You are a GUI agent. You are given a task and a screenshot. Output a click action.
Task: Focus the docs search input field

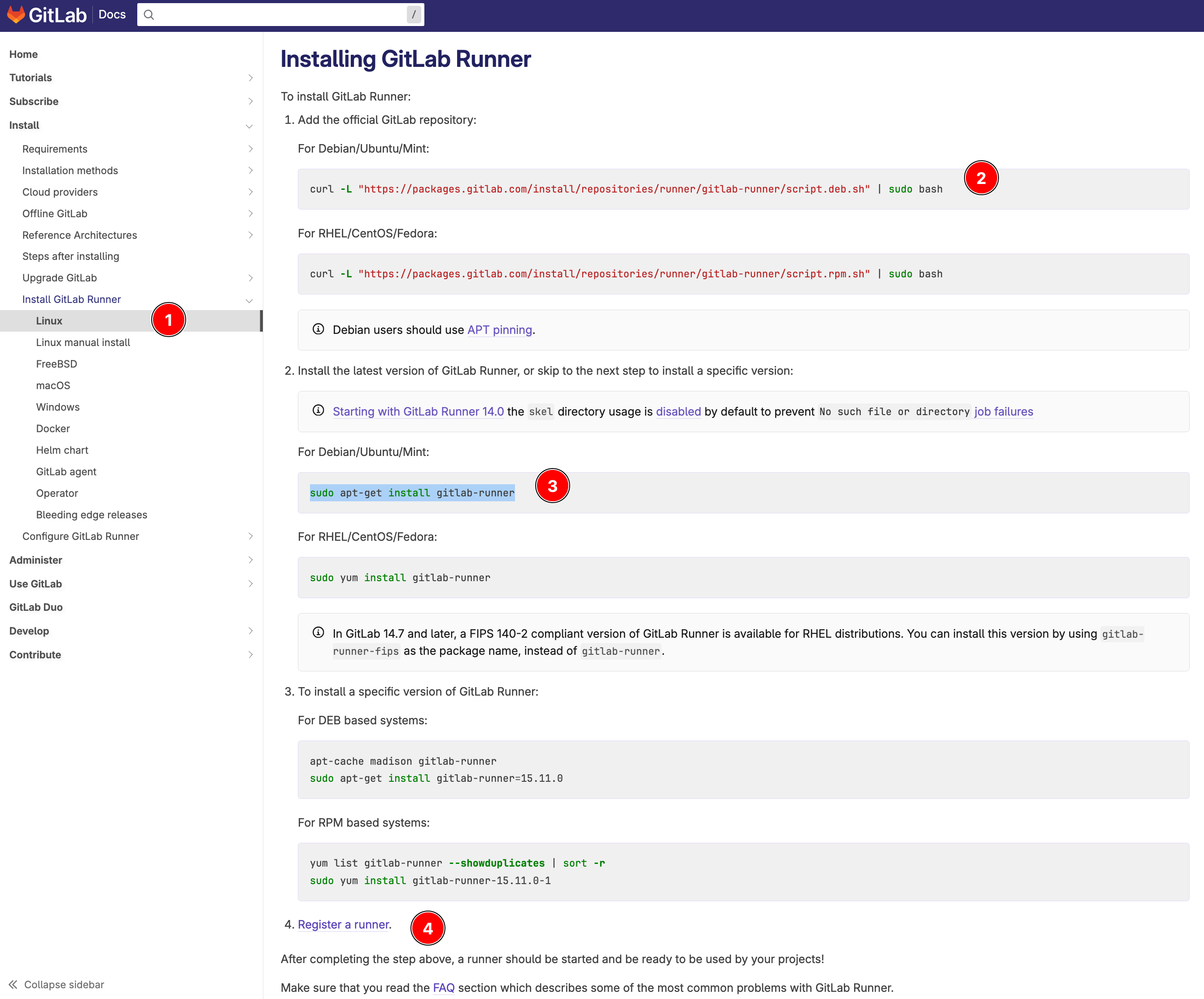280,15
